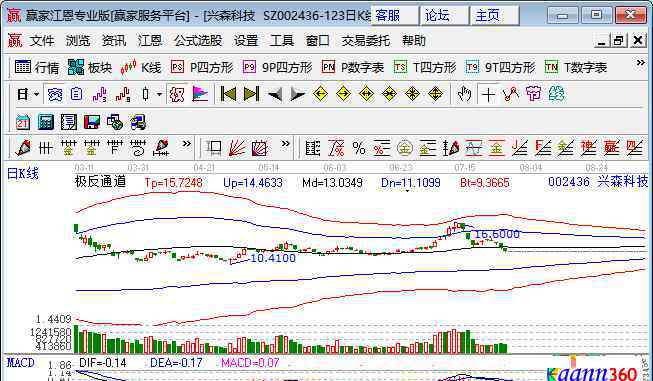
Task: Click the 客服 customer service button
Action: tap(394, 16)
